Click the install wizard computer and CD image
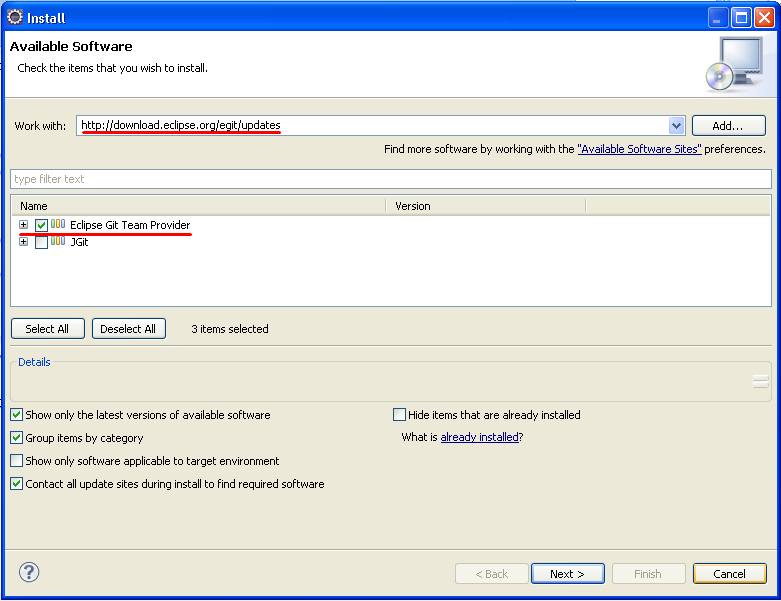The width and height of the screenshot is (781, 601). (735, 64)
